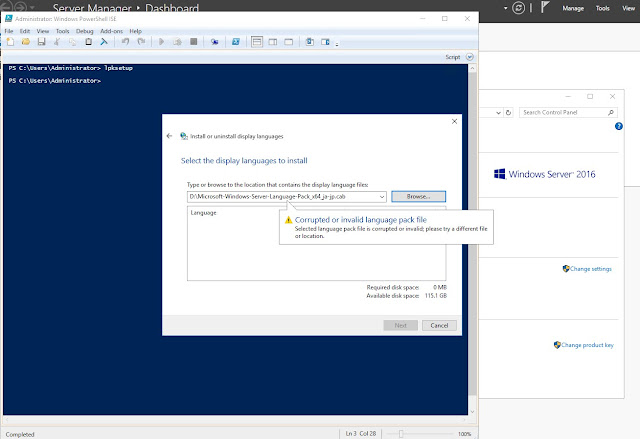Click the PowerShell console scrollbar
640x439 pixels.
pyautogui.click(x=472, y=235)
